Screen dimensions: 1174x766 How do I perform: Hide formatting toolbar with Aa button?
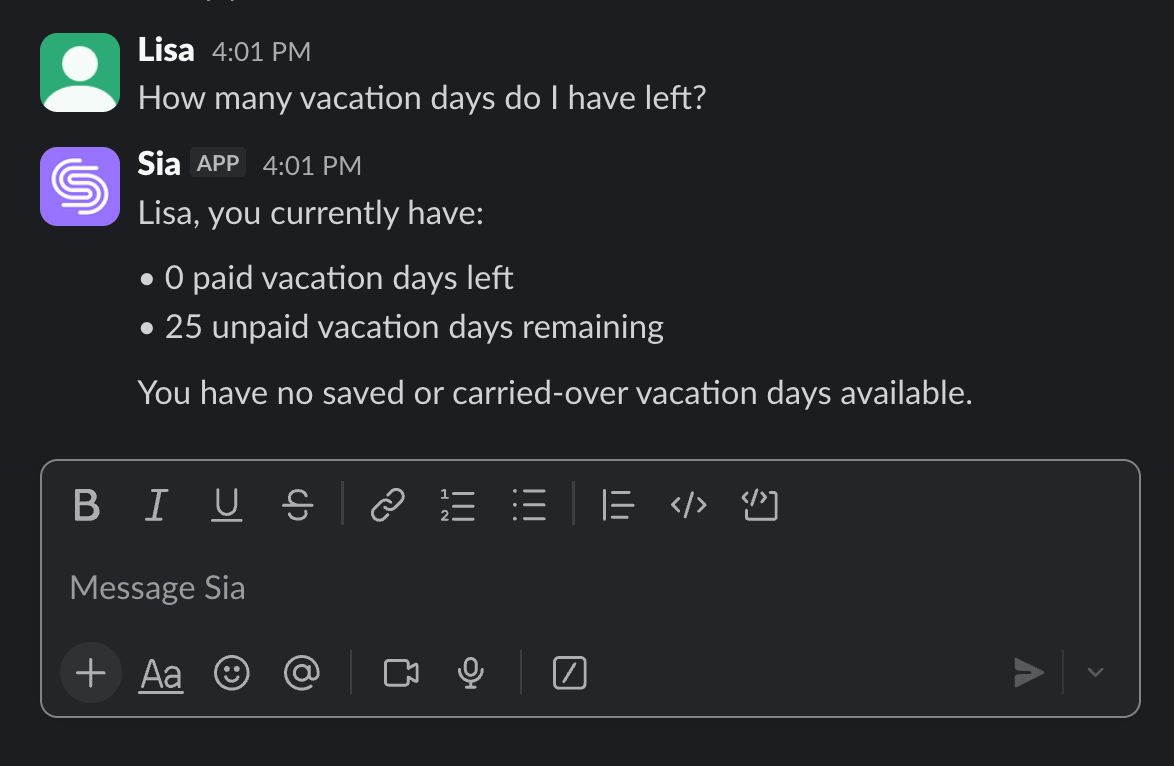point(161,675)
